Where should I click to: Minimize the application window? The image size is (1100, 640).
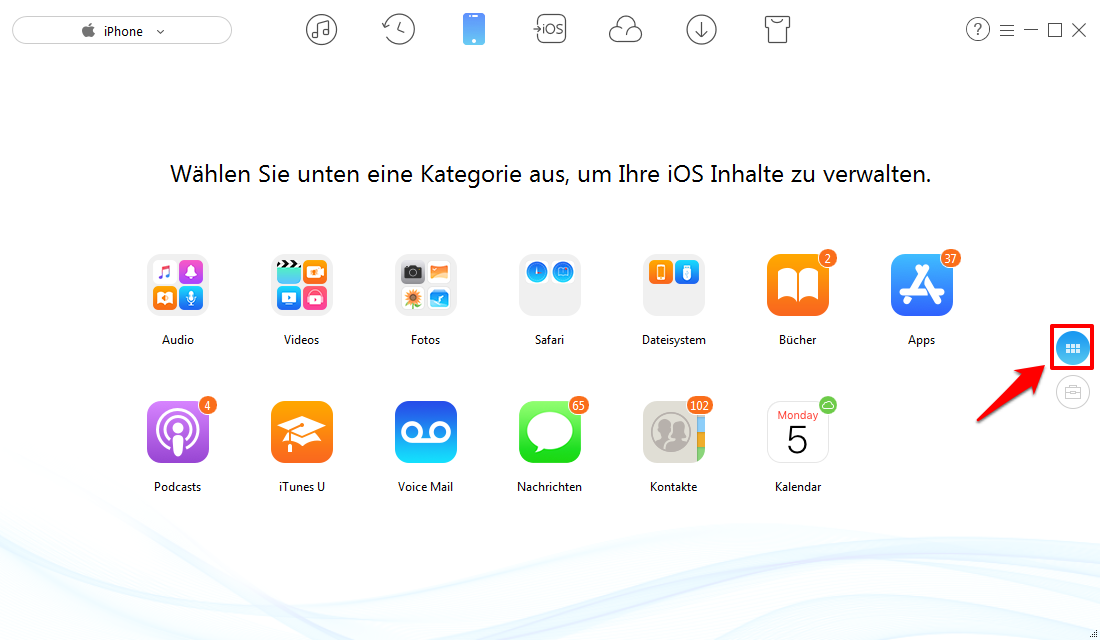click(x=1031, y=30)
